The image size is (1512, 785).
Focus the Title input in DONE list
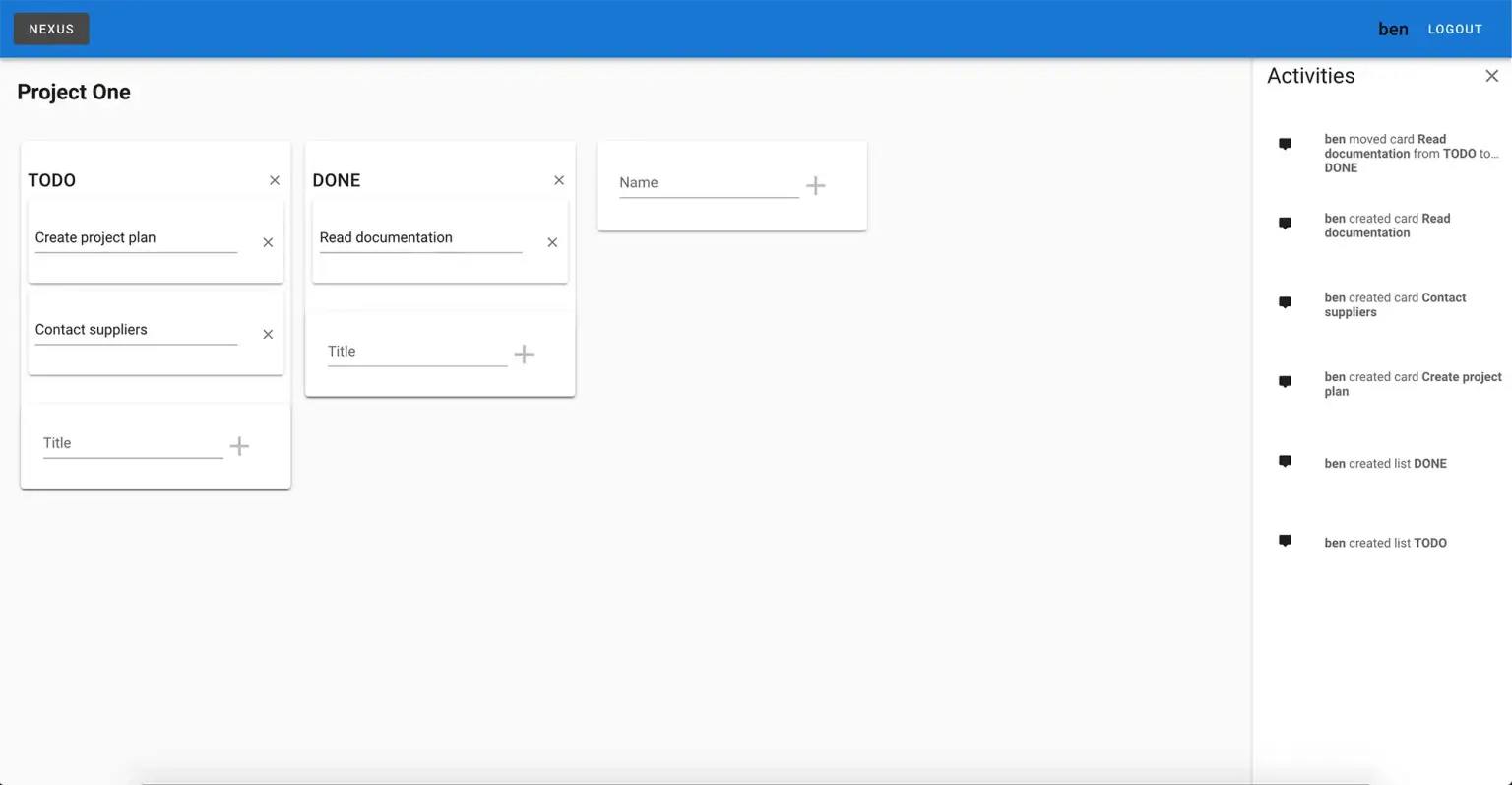(x=416, y=352)
